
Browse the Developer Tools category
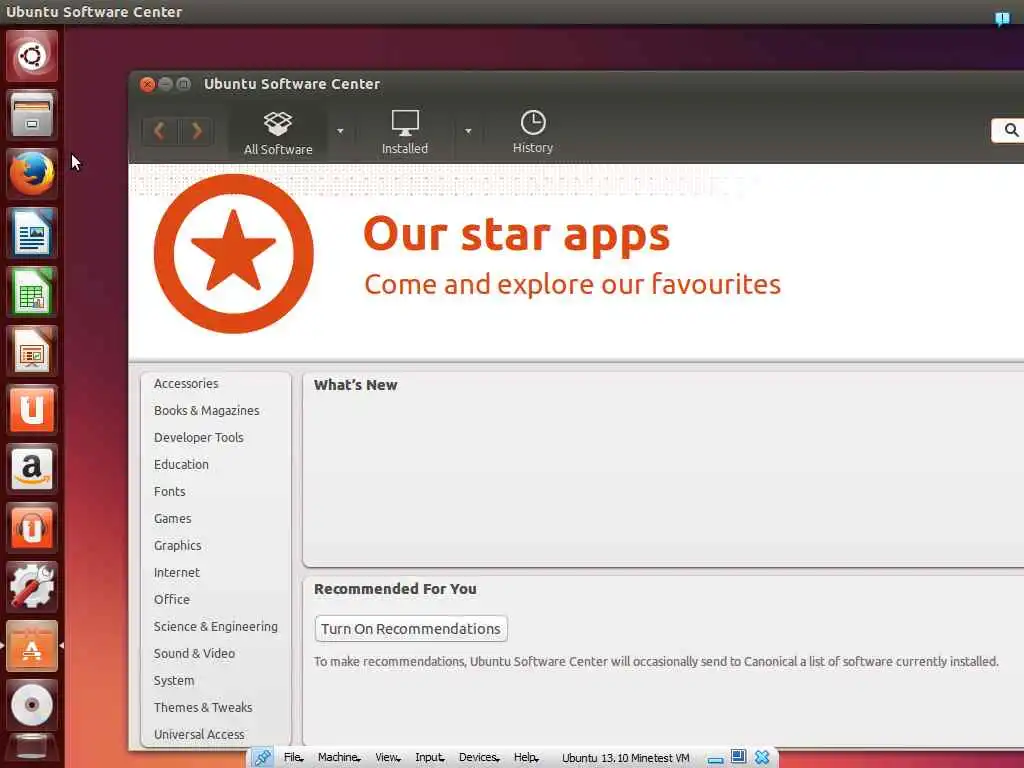pyautogui.click(x=199, y=438)
